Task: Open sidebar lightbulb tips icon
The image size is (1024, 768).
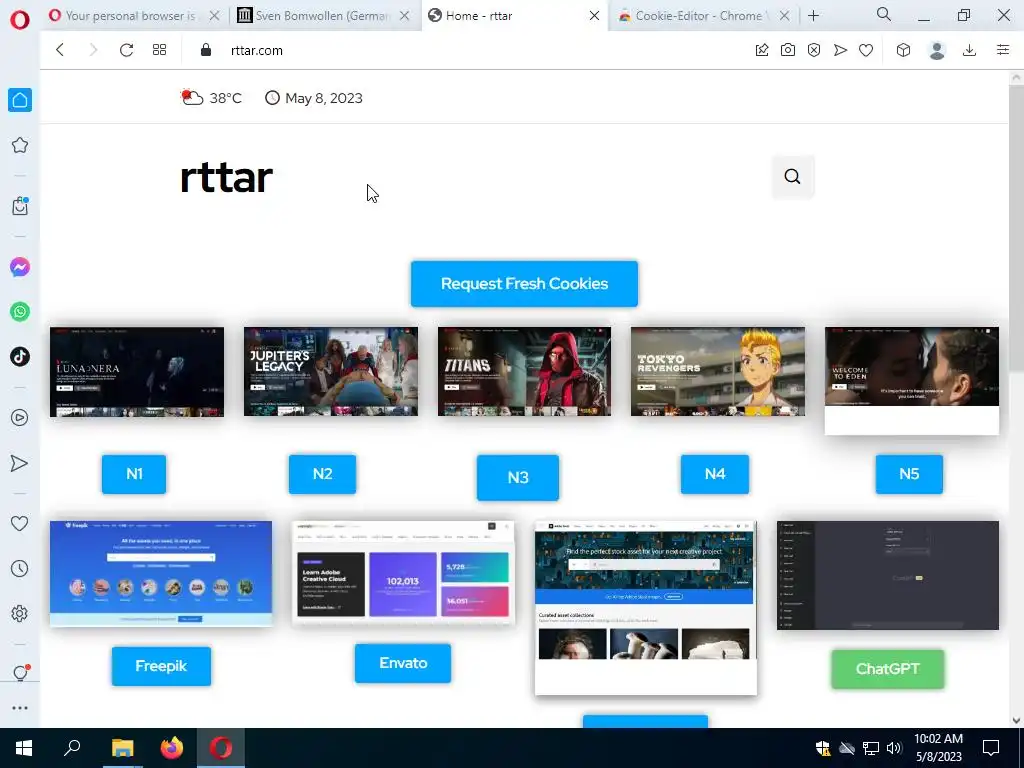Action: [20, 673]
